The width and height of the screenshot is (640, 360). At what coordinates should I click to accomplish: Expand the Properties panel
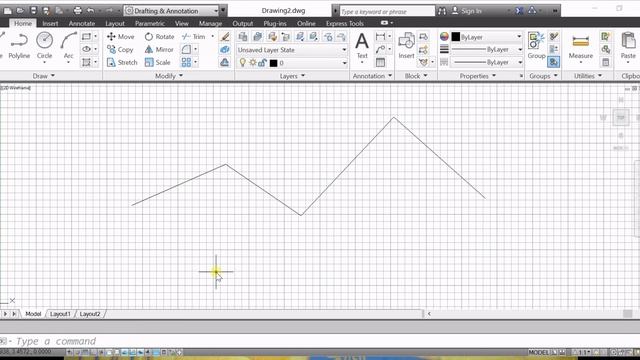point(478,76)
